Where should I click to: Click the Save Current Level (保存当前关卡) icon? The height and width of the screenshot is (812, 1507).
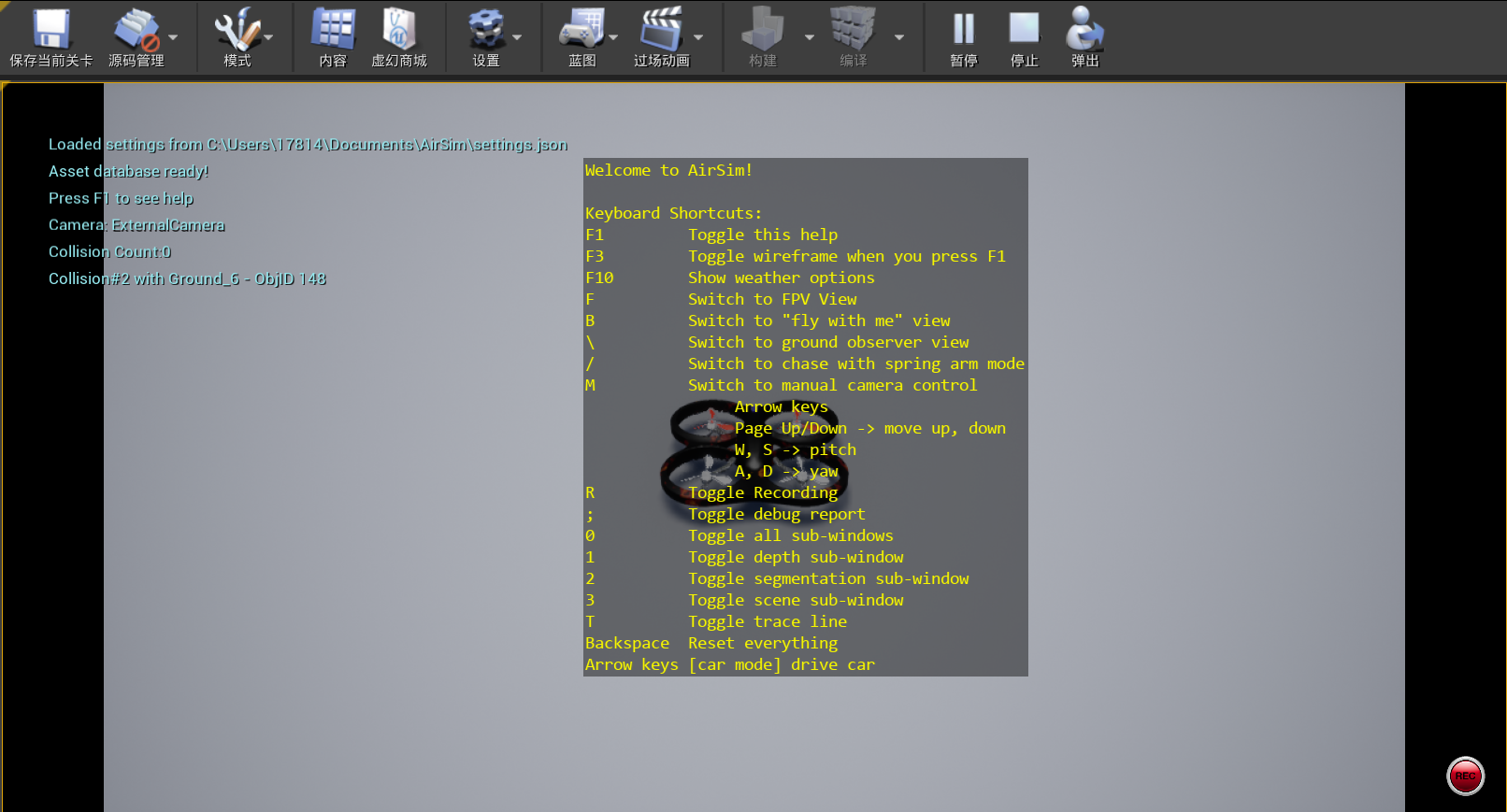51,30
